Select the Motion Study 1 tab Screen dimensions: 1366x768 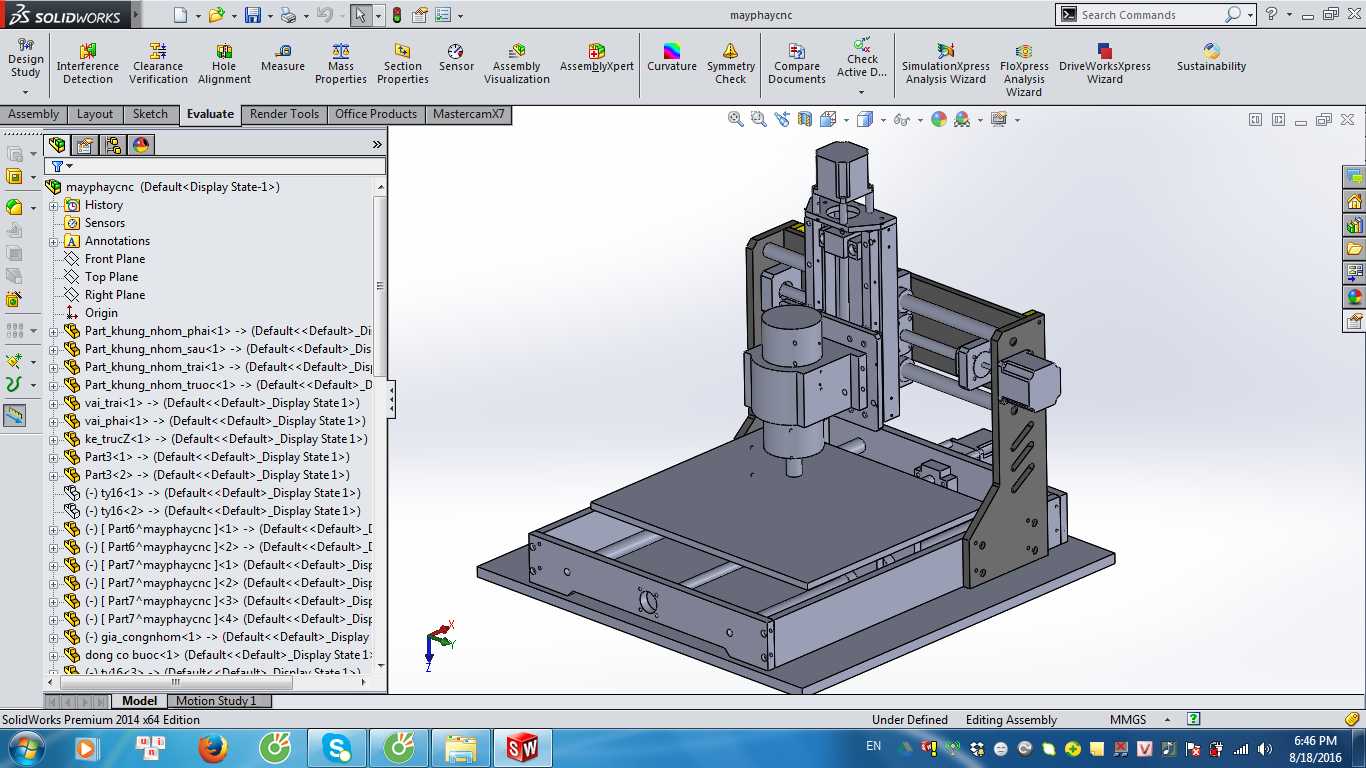tap(217, 701)
